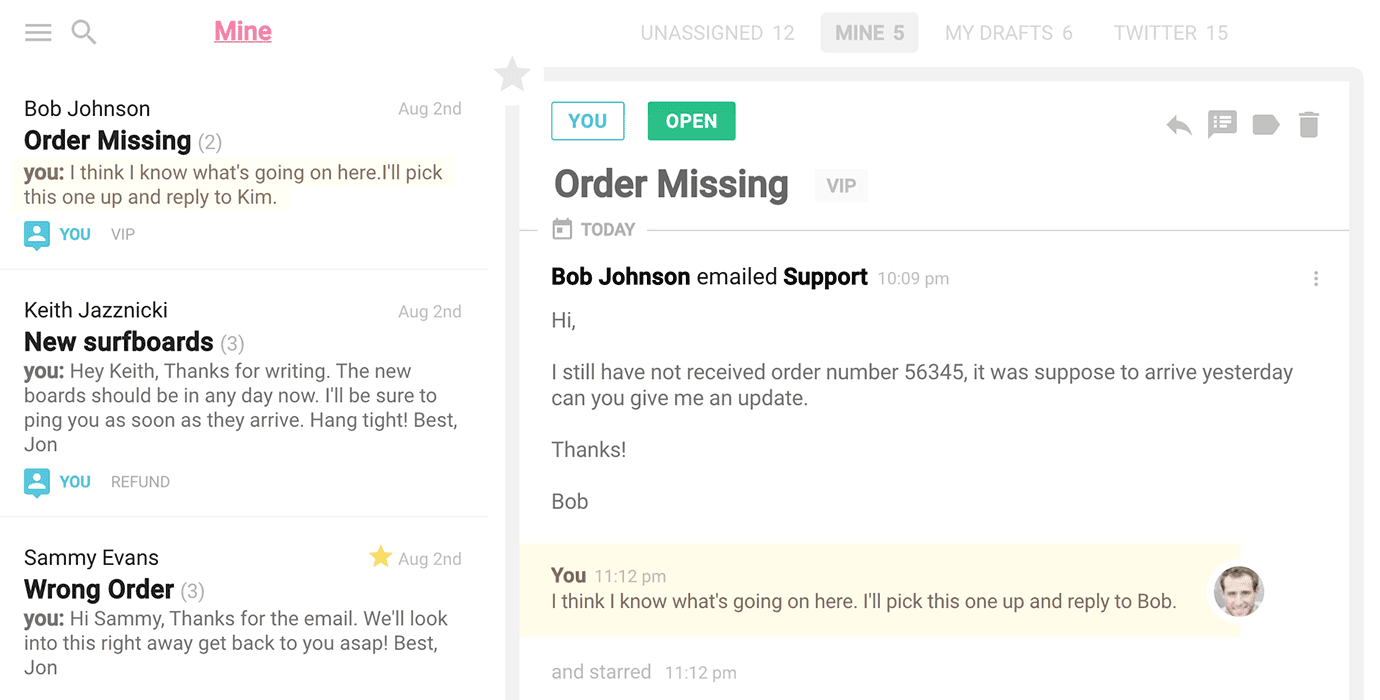The height and width of the screenshot is (700, 1380).
Task: Toggle the OPEN status button
Action: coord(691,121)
